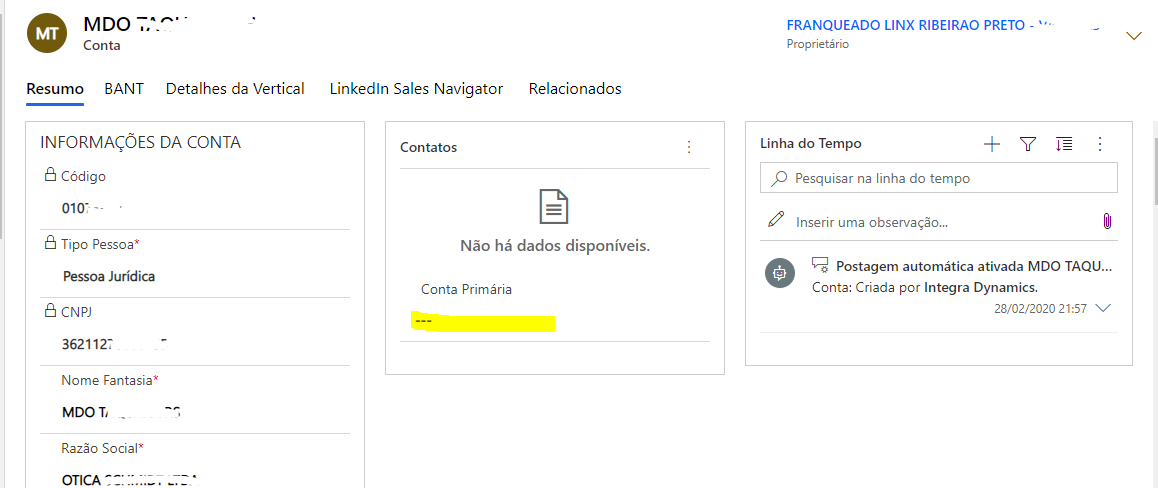Switch to the BANT tab
Image resolution: width=1158 pixels, height=488 pixels.
[124, 89]
